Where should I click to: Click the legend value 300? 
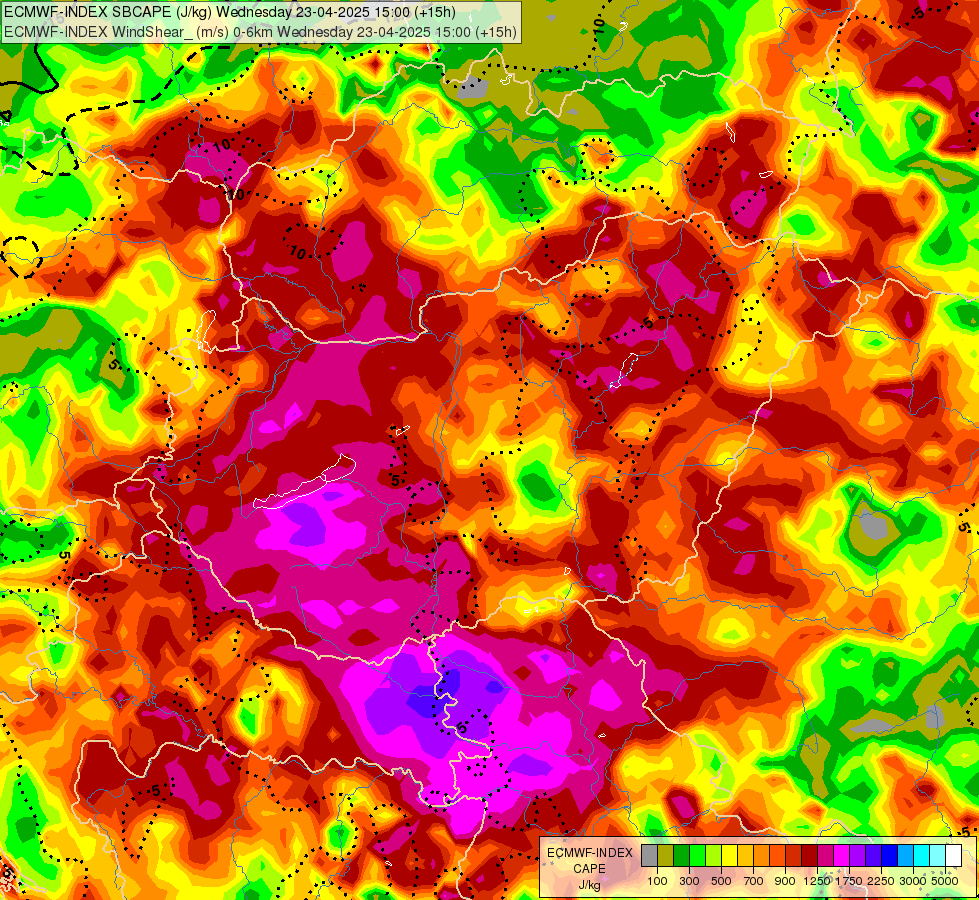(689, 881)
